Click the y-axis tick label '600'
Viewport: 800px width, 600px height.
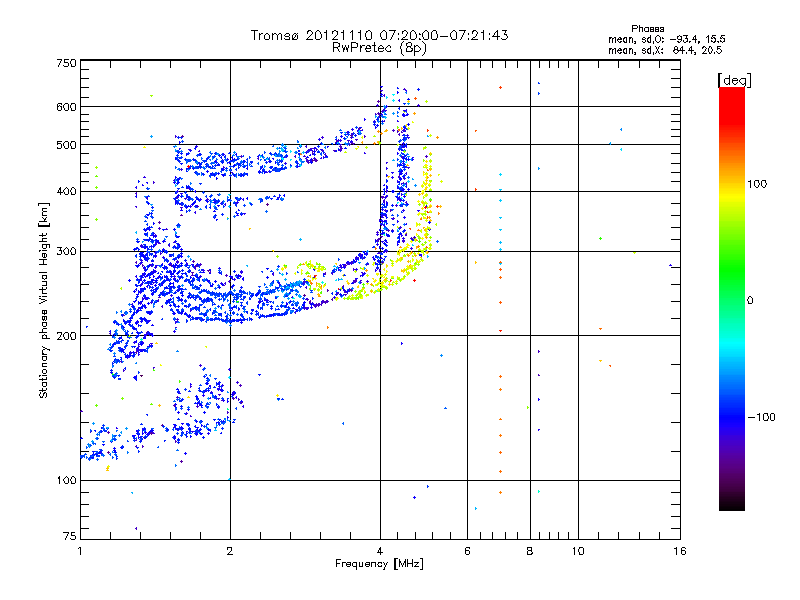point(66,107)
